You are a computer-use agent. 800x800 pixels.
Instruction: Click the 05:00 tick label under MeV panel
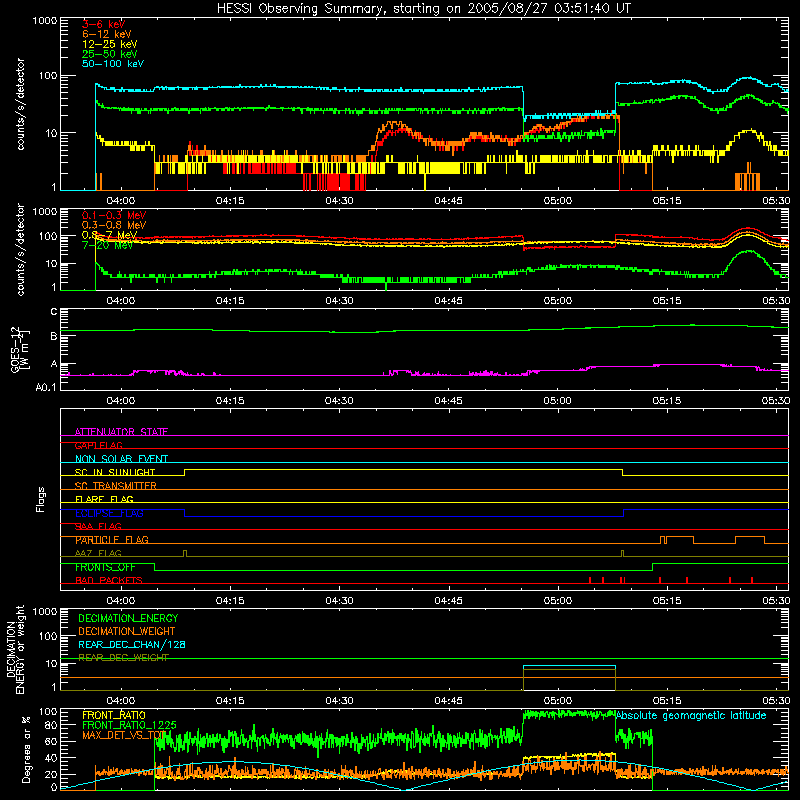click(558, 301)
